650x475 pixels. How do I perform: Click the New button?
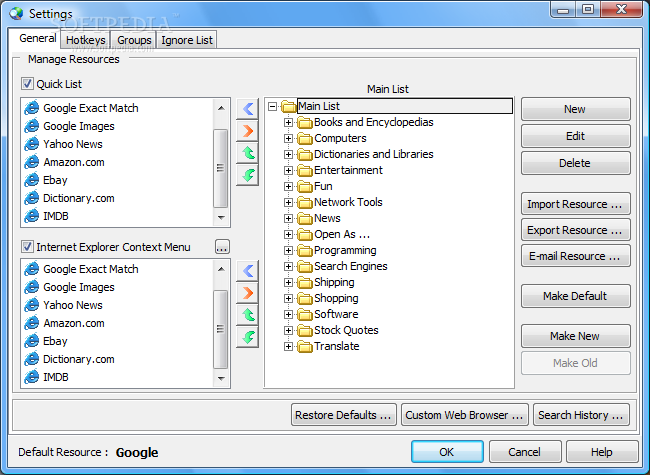coord(575,109)
